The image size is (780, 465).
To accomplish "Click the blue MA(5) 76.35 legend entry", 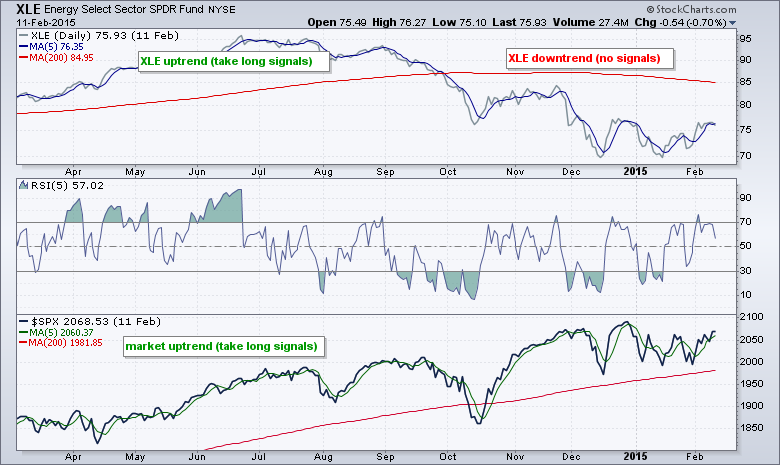I will 51,47.
